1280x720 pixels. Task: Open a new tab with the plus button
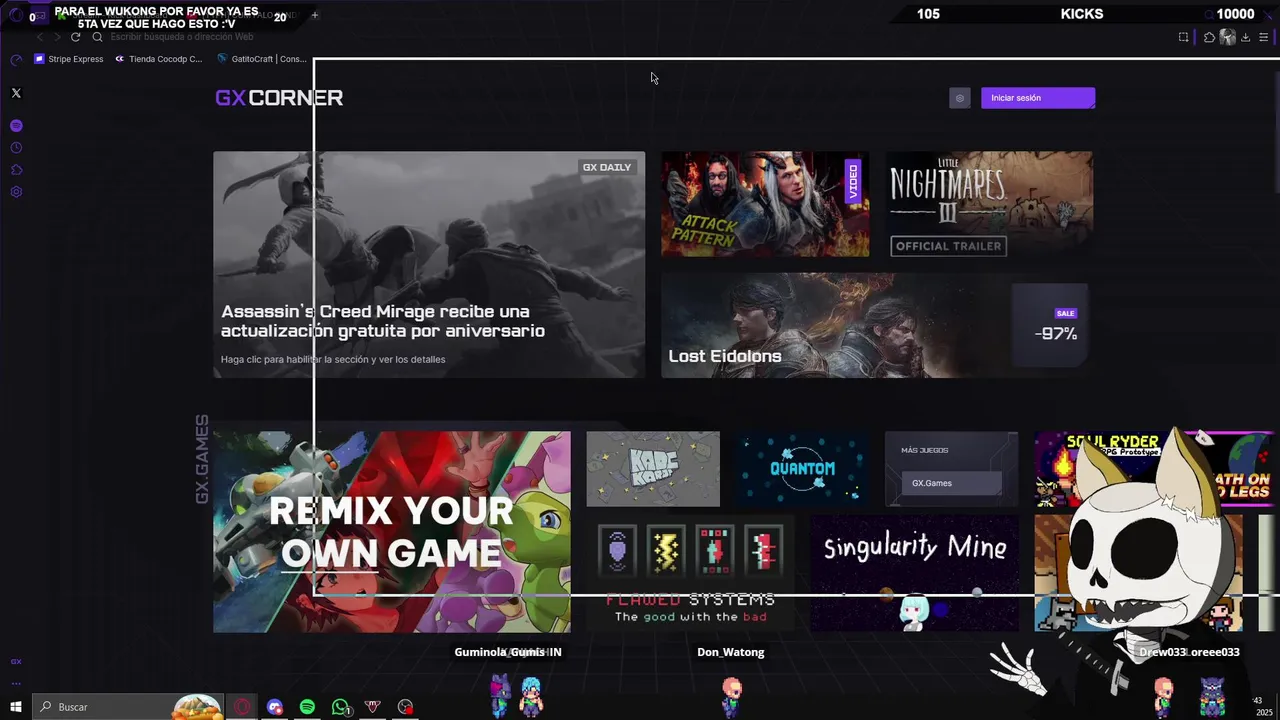pyautogui.click(x=315, y=15)
